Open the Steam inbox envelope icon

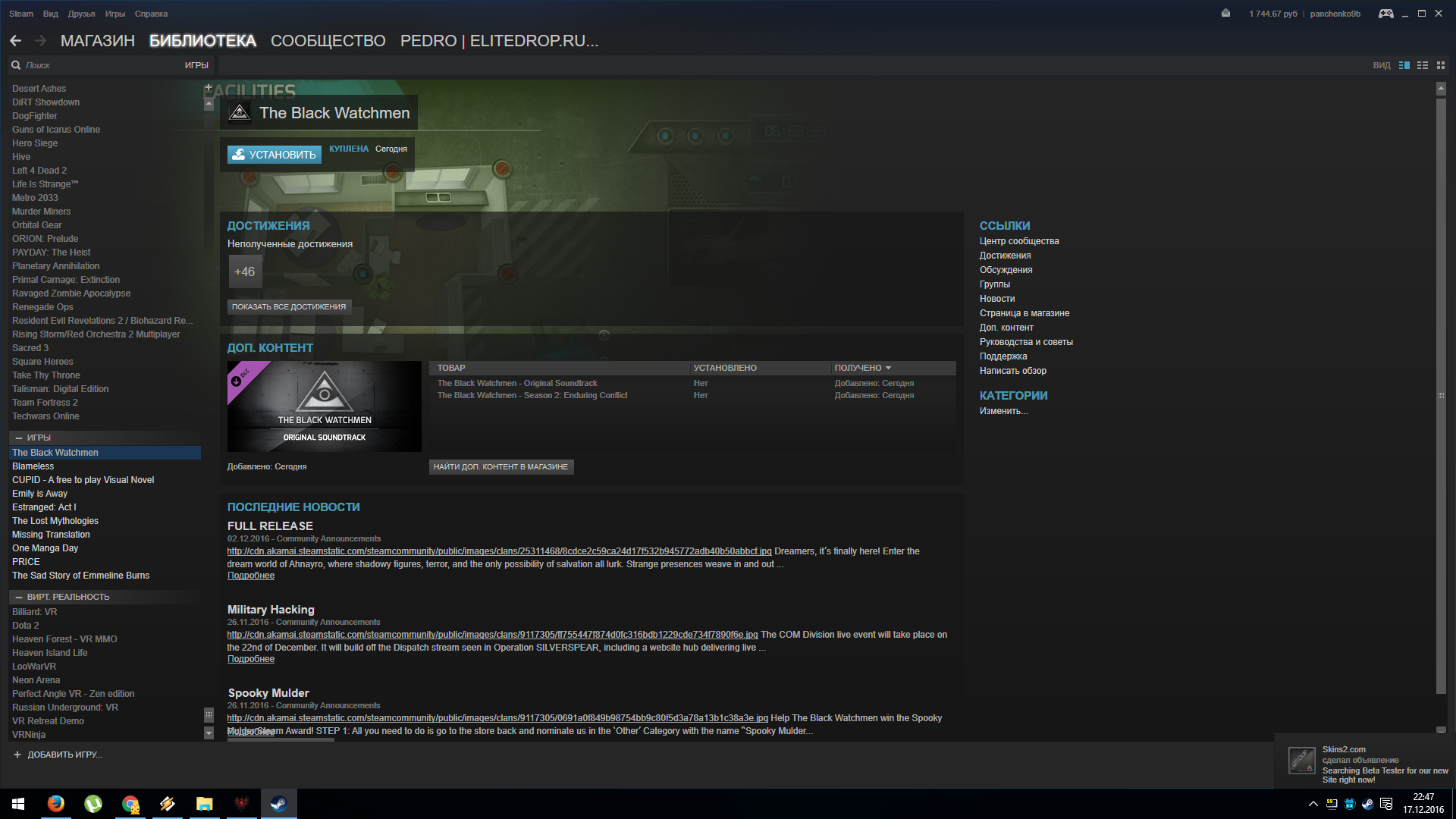click(x=1225, y=13)
